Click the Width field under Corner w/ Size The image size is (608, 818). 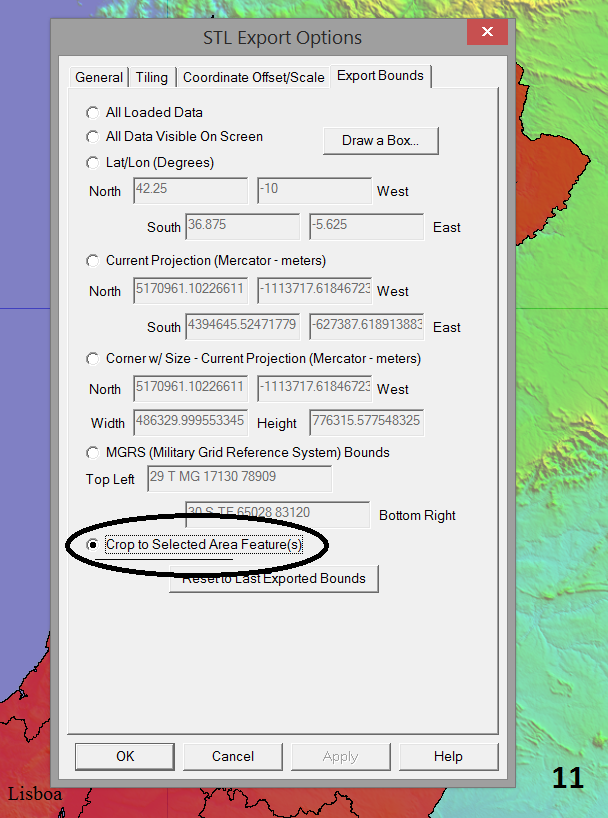pos(190,423)
